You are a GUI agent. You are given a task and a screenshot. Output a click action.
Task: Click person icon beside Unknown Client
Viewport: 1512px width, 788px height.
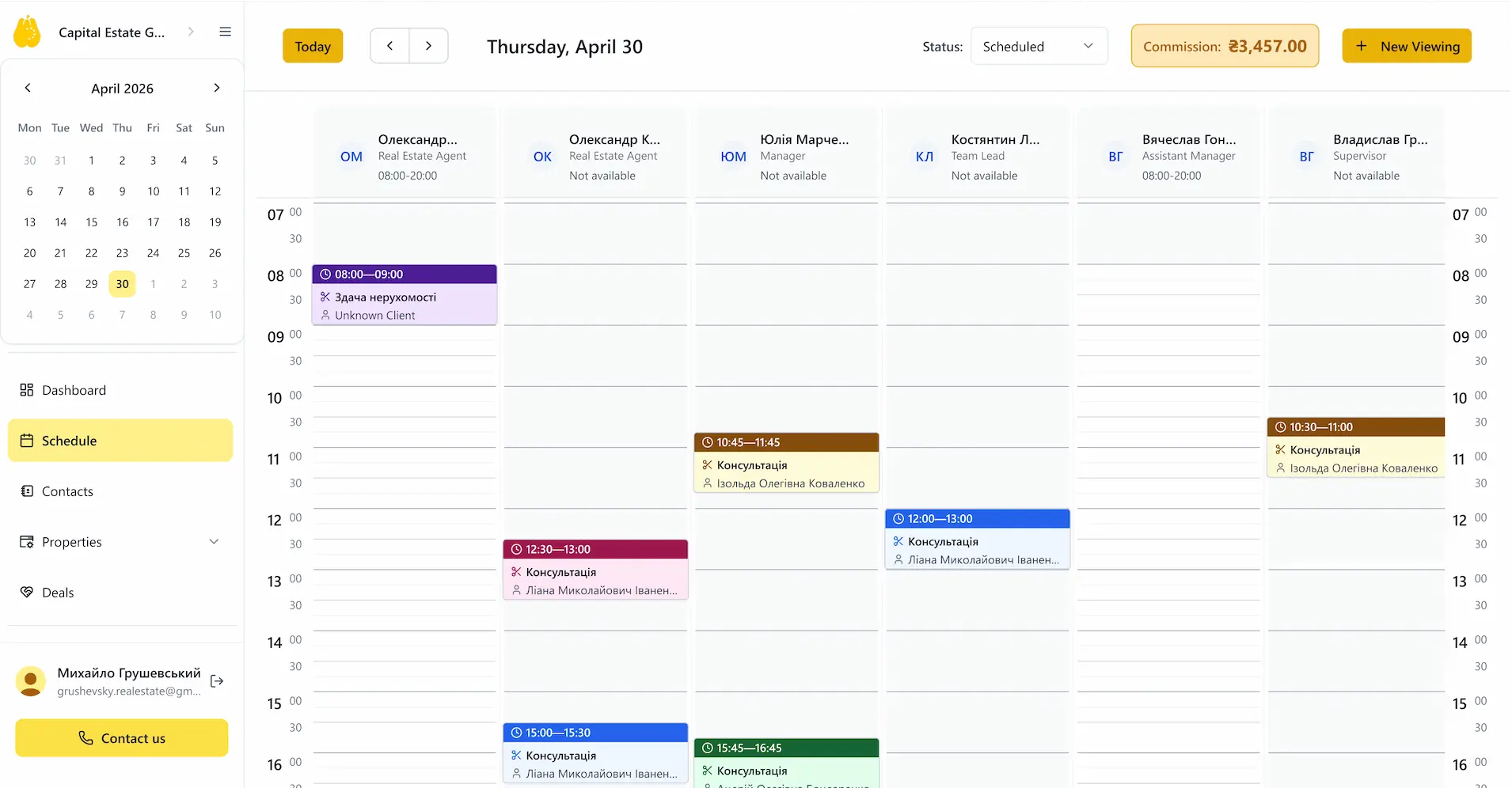[x=325, y=315]
